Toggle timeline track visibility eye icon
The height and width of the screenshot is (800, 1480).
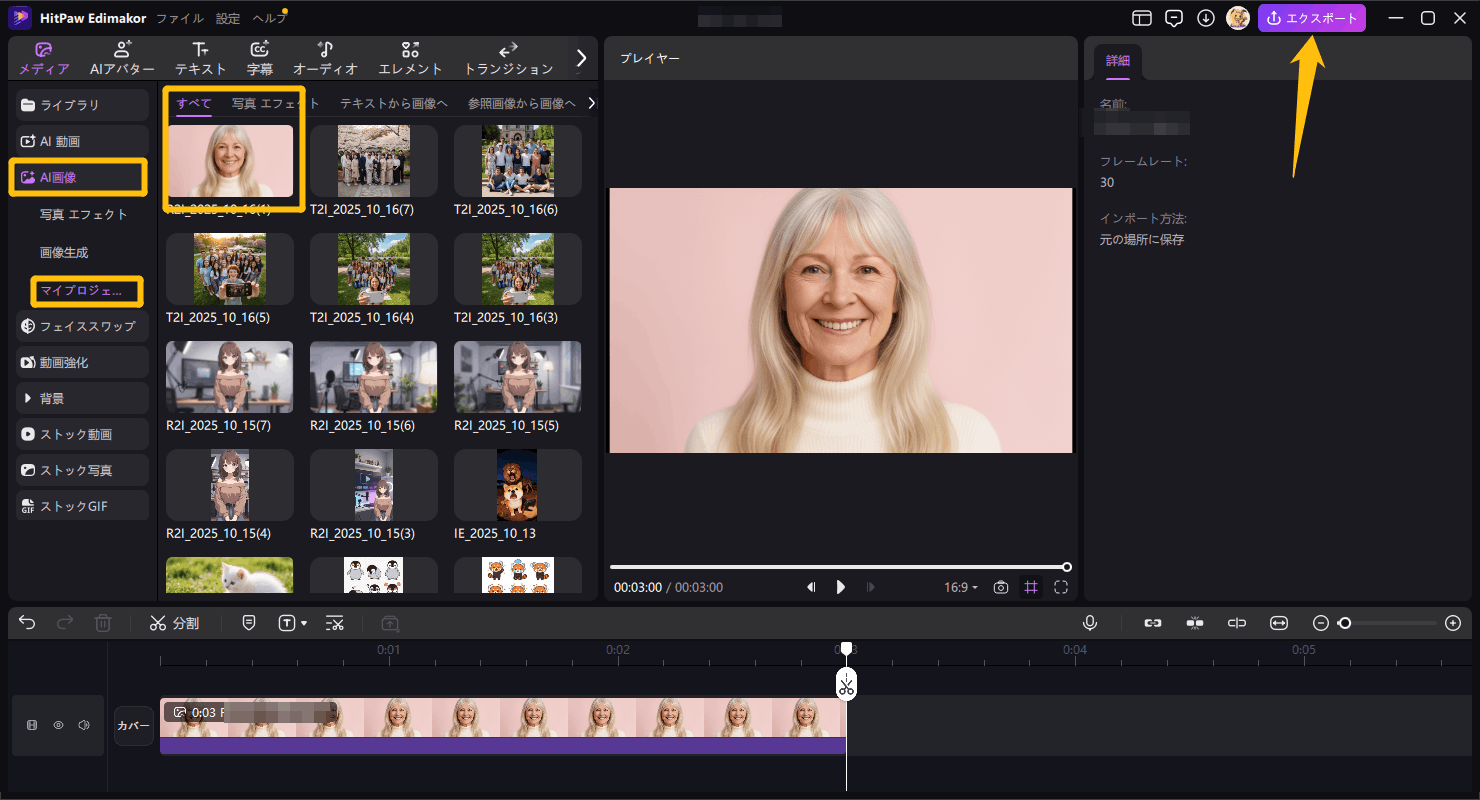pos(58,725)
